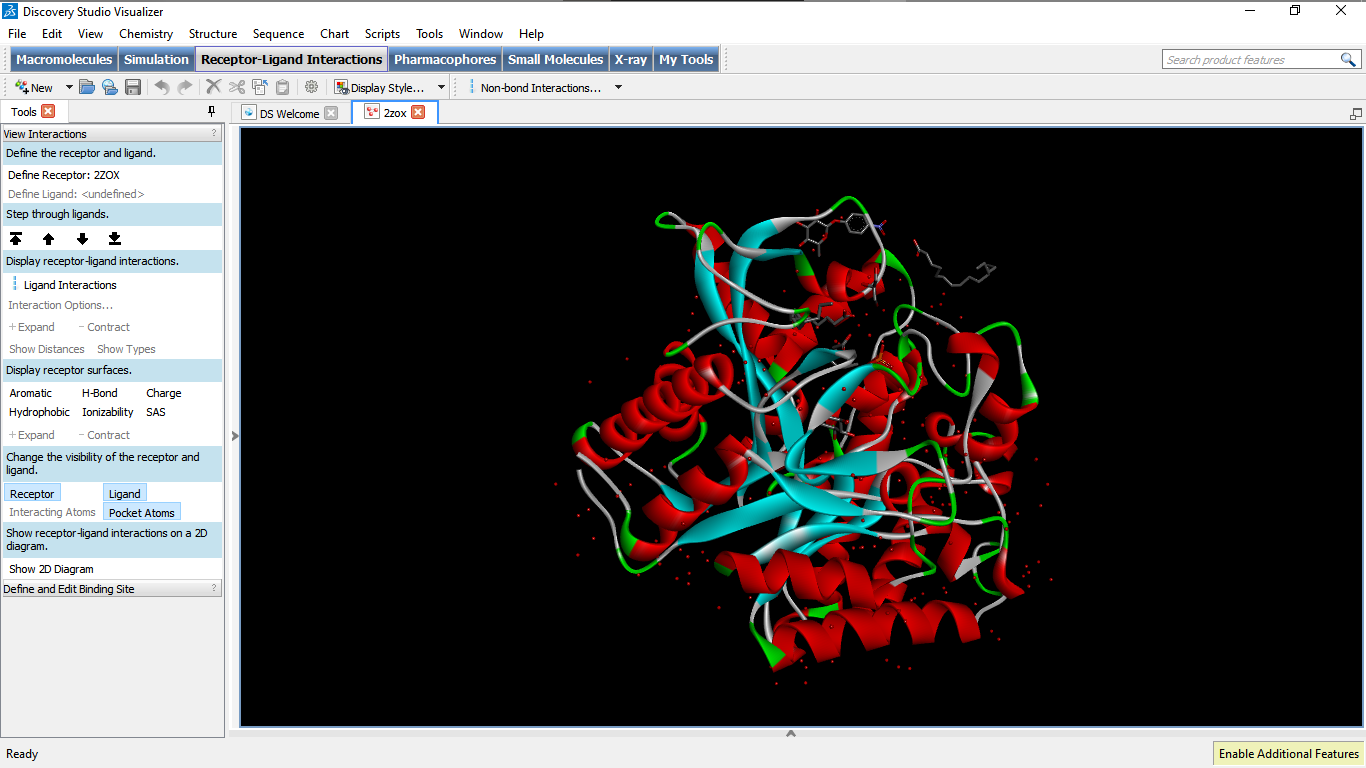Open the Sequence menu
This screenshot has width=1366, height=768.
(x=278, y=33)
